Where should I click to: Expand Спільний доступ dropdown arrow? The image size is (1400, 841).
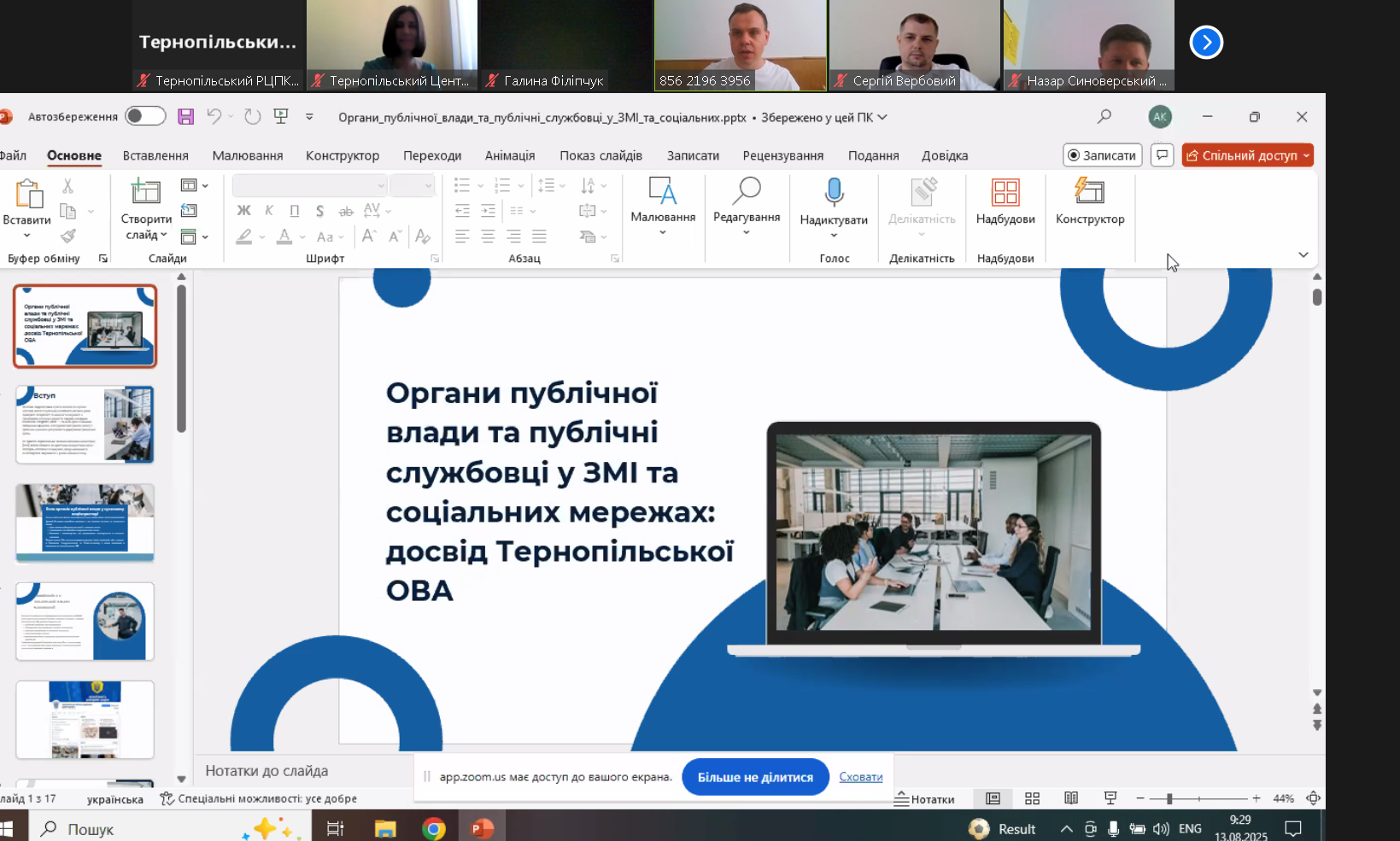coord(1306,155)
